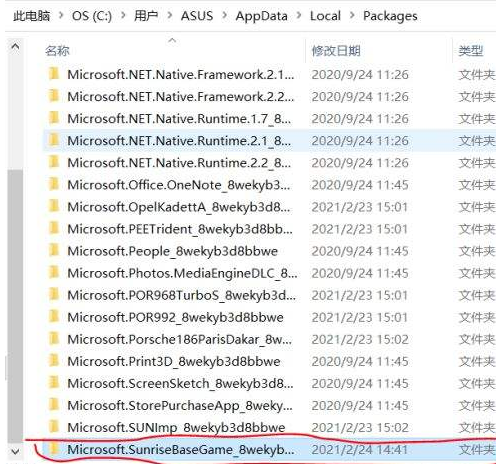
Task: Click the Microsoft.POR968TurboS_8wekyb3d... name
Action: (182, 295)
